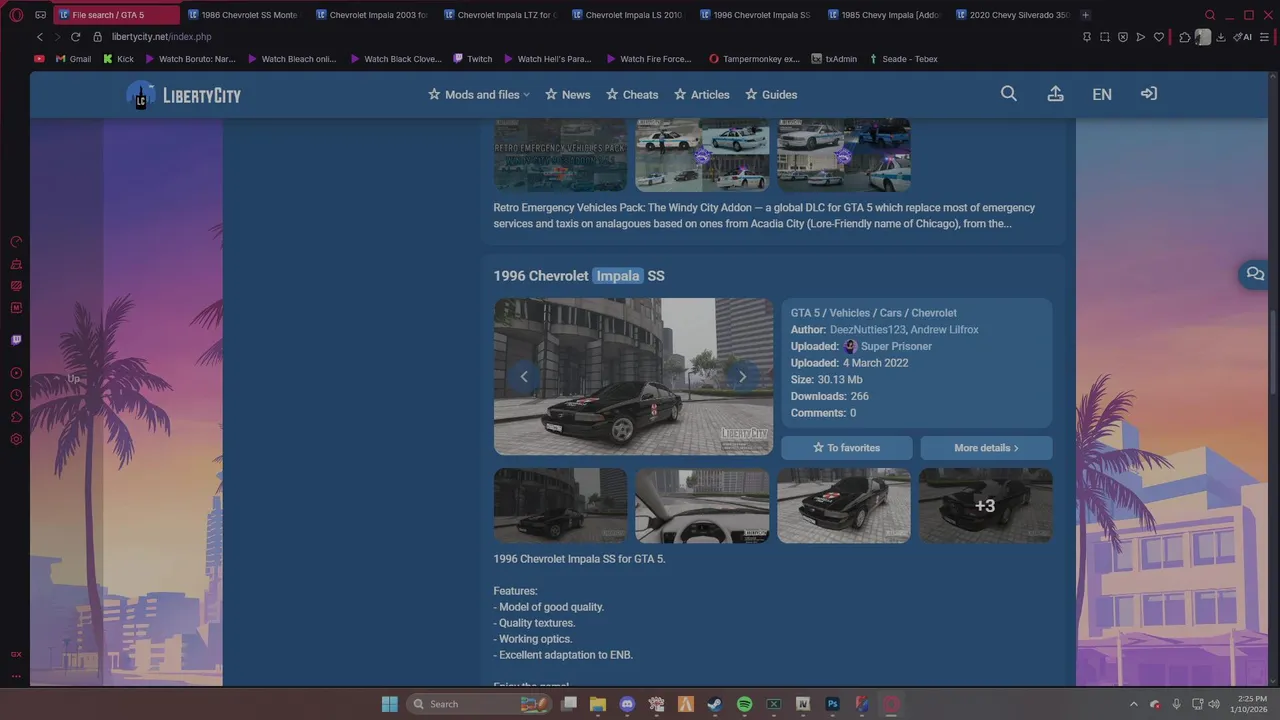Click the snapshot capture icon in toolbar
Viewport: 1280px width, 720px height.
click(x=1105, y=37)
